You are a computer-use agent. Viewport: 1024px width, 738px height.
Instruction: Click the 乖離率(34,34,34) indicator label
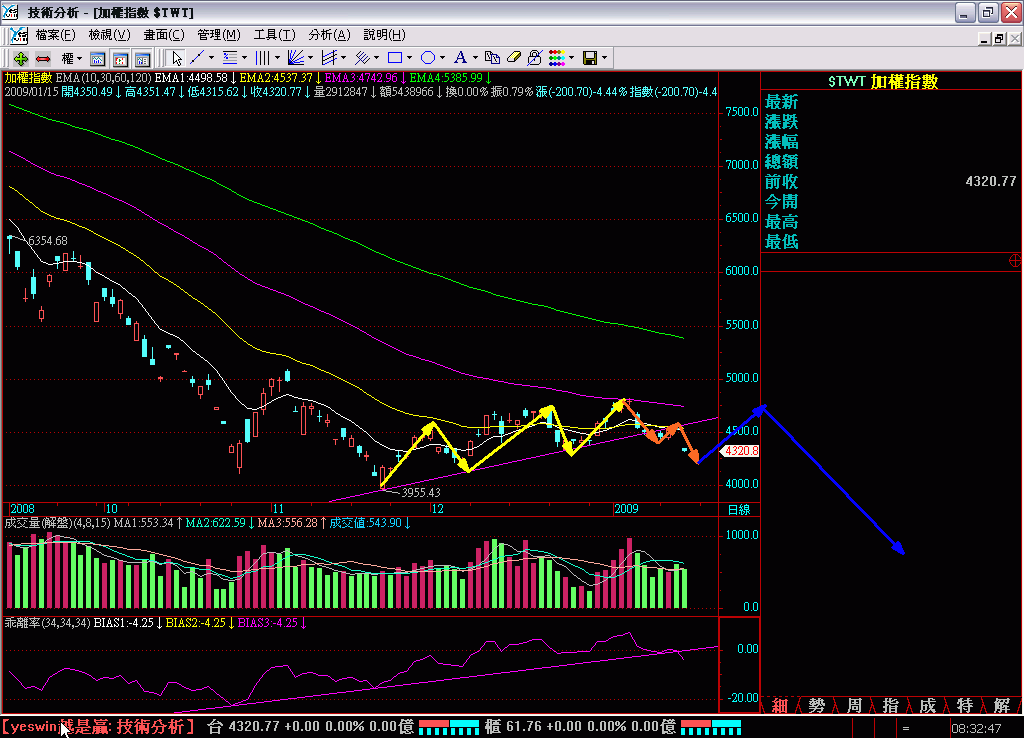pos(47,623)
